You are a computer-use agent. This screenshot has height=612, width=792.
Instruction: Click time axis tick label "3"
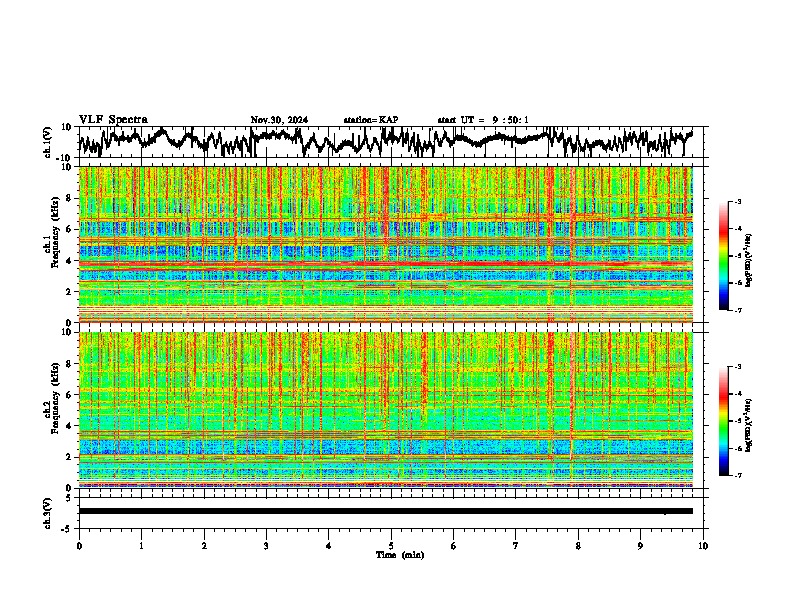coord(266,545)
